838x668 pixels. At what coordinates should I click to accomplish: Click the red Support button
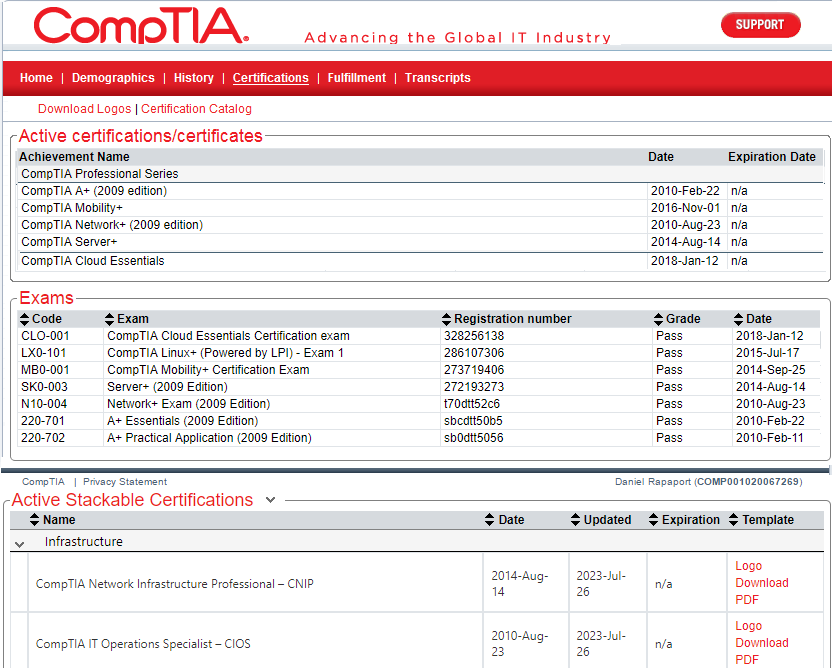761,25
